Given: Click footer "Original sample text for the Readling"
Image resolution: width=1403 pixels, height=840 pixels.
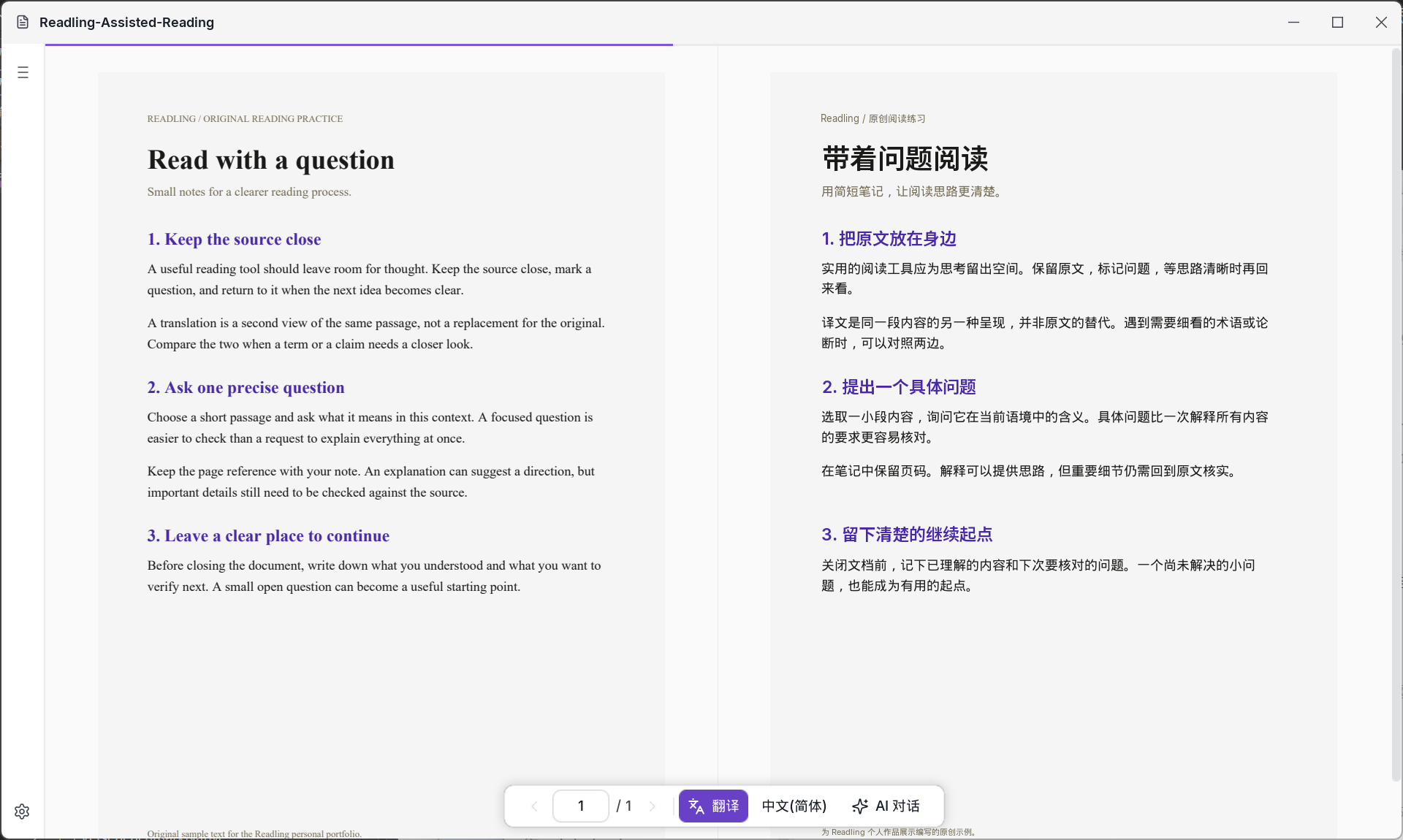Looking at the screenshot, I should point(254,834).
